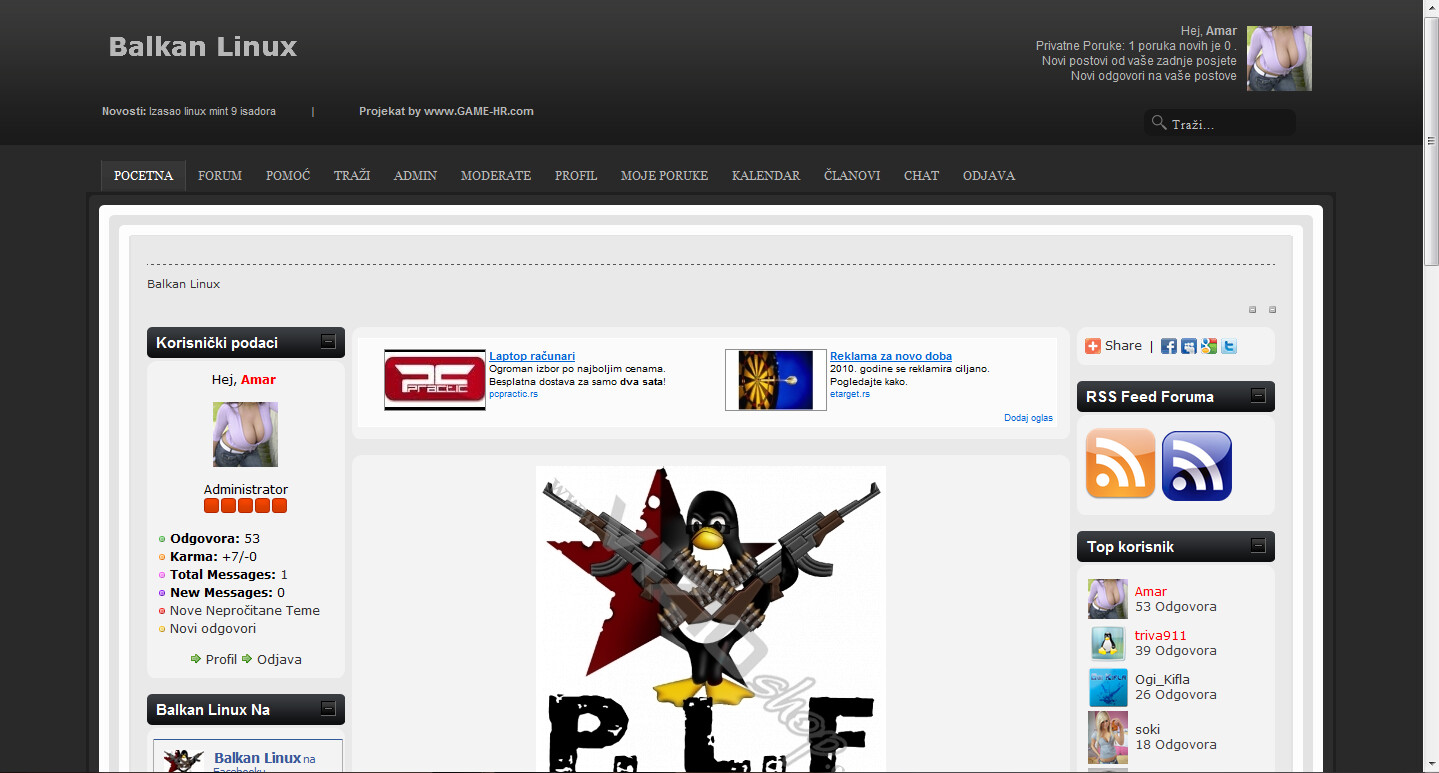1439x773 pixels.
Task: Open the blue RSS feed icon
Action: [x=1196, y=465]
